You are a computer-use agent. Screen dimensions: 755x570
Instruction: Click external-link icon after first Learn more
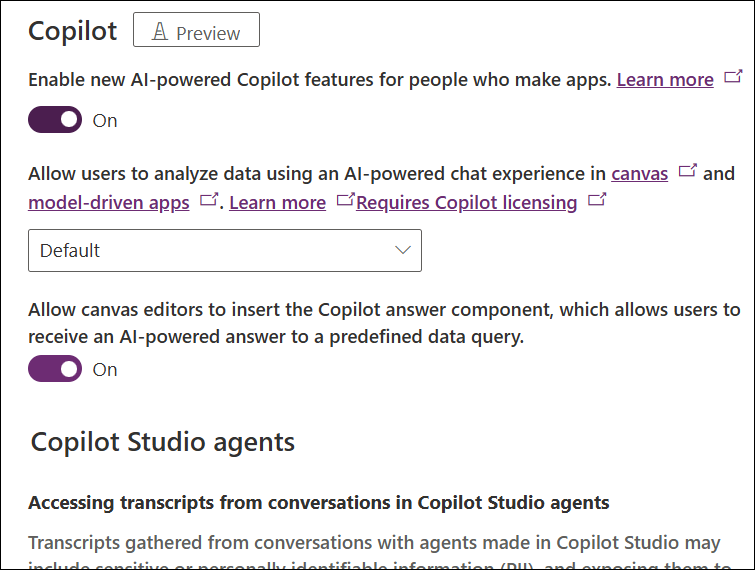[x=733, y=77]
